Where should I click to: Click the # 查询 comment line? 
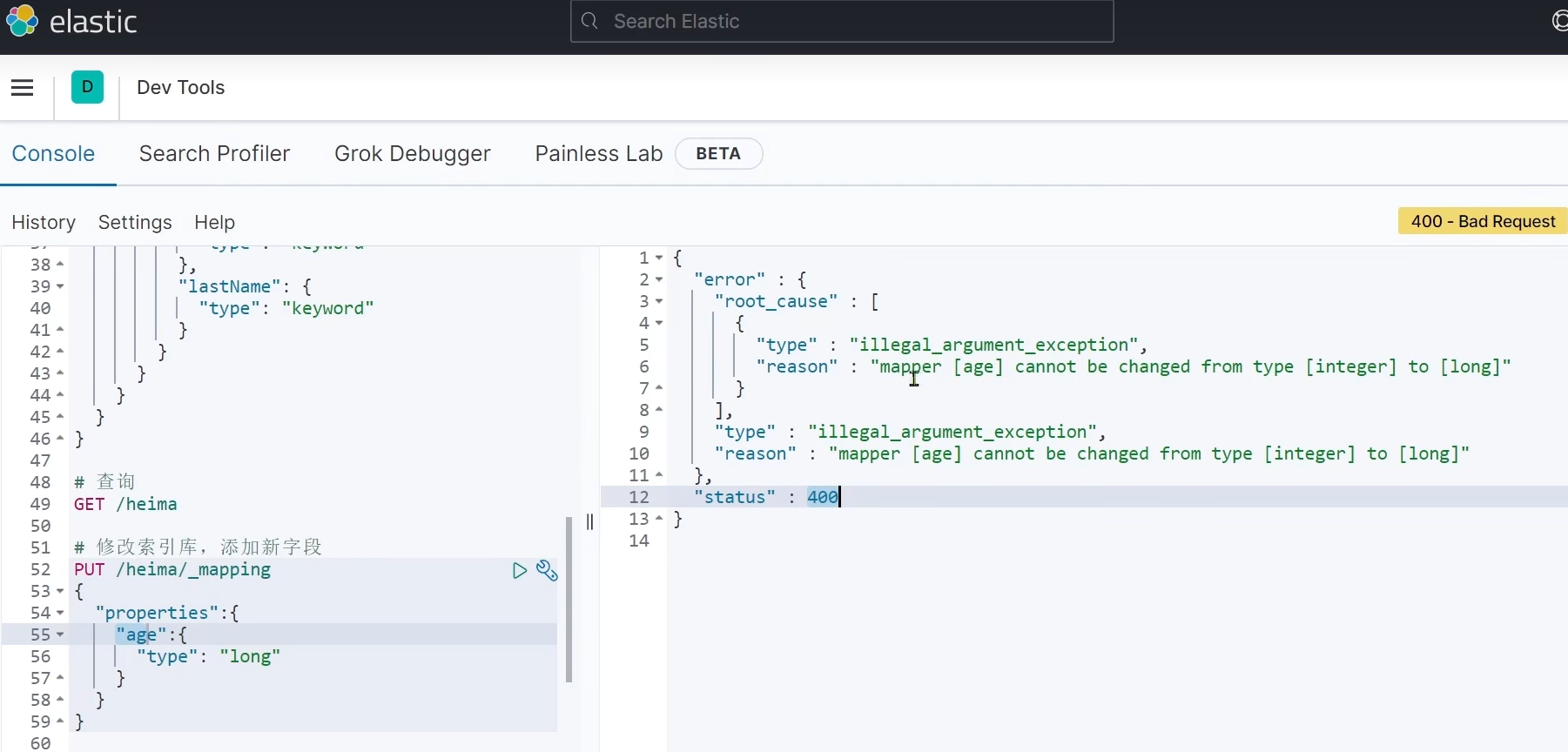pos(104,482)
